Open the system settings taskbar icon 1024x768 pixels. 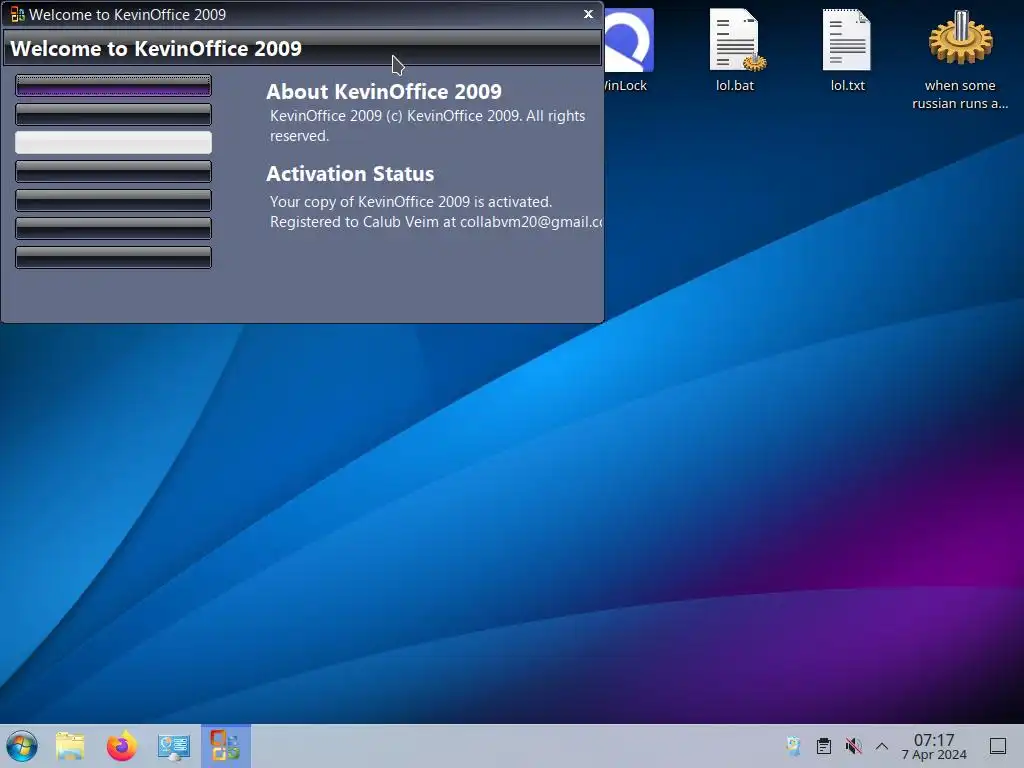174,746
